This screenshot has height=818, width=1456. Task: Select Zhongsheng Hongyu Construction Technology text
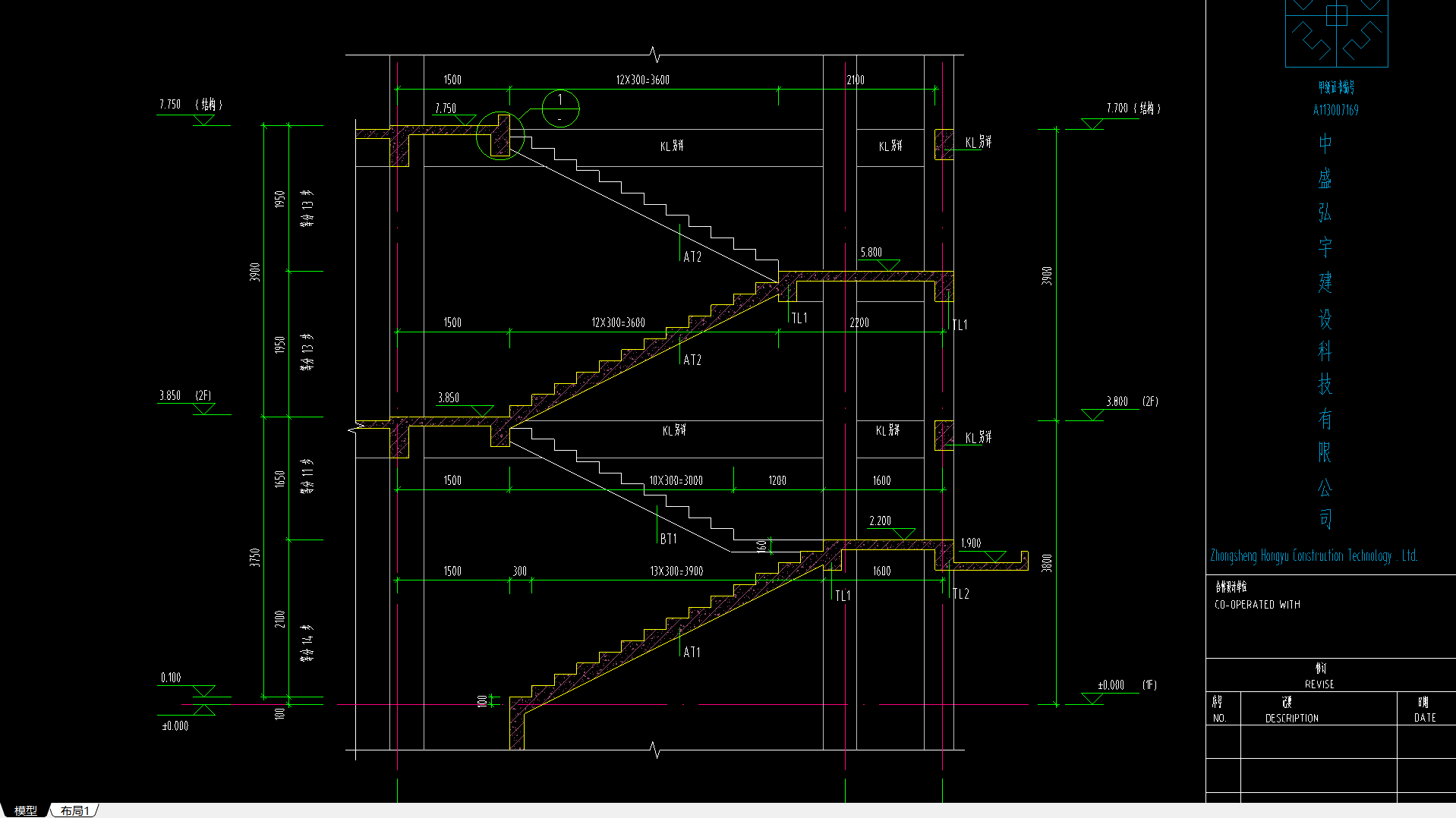[x=1313, y=555]
